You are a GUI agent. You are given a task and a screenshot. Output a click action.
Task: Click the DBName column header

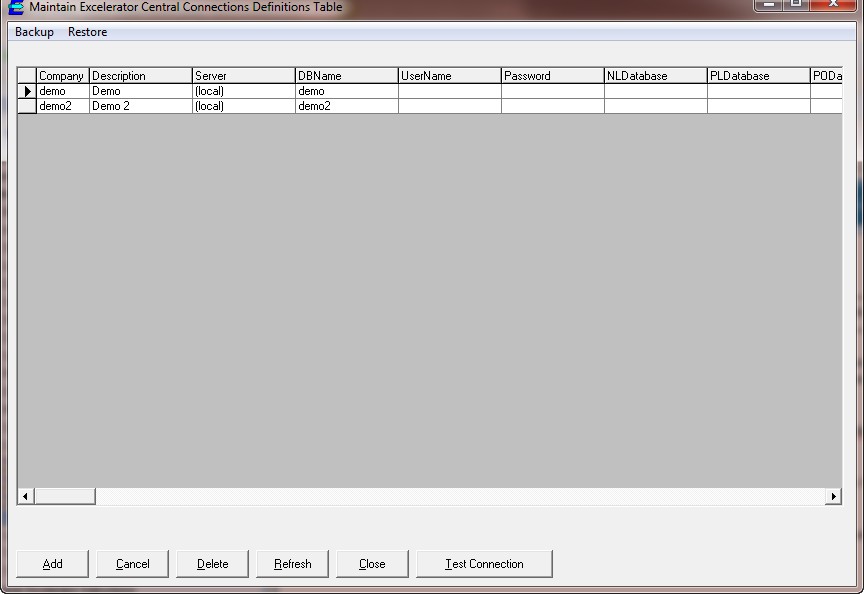tap(347, 76)
